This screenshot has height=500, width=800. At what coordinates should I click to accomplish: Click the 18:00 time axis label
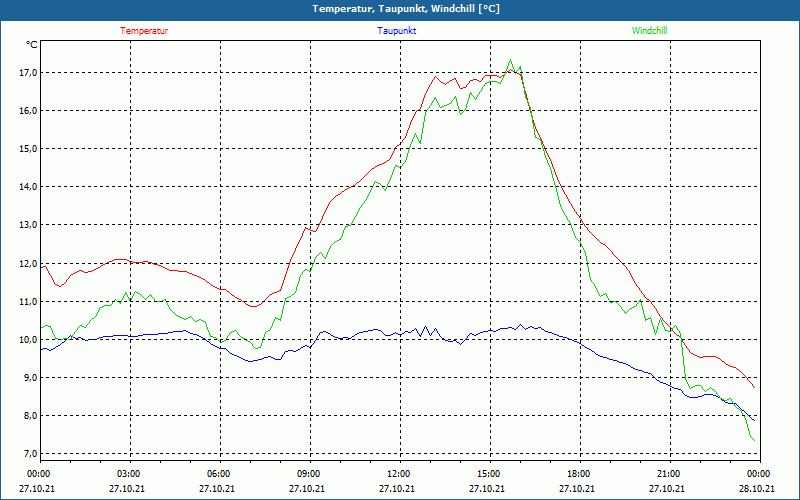point(581,474)
